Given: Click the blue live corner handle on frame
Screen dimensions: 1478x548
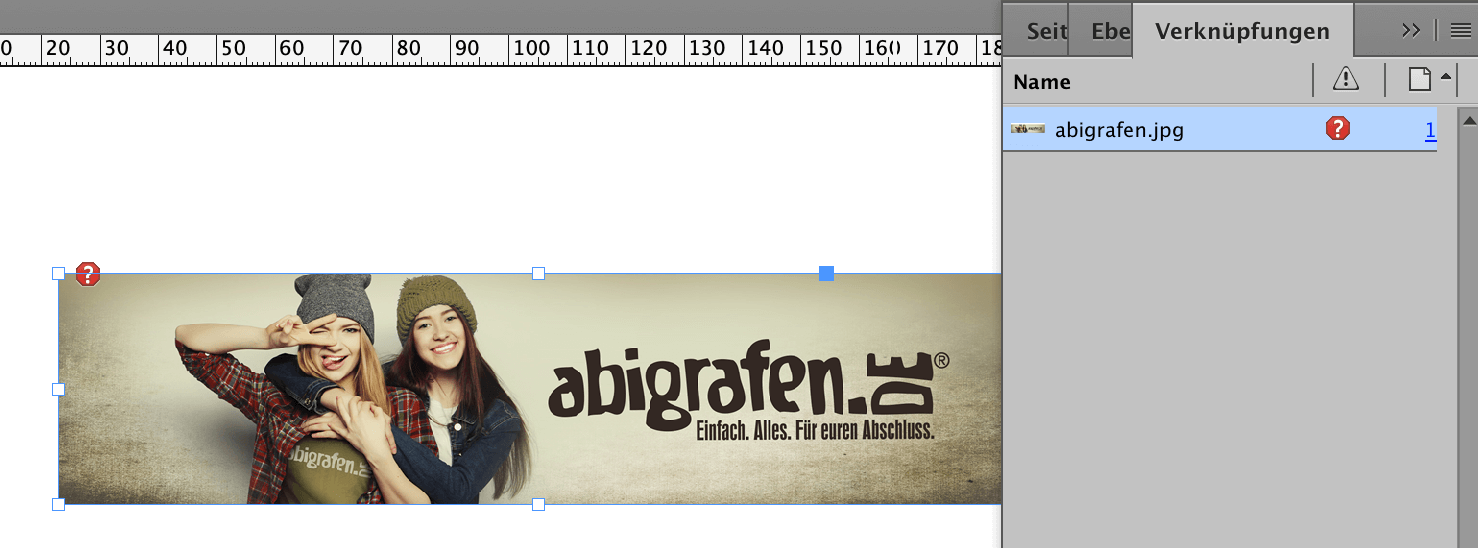Looking at the screenshot, I should click(826, 273).
